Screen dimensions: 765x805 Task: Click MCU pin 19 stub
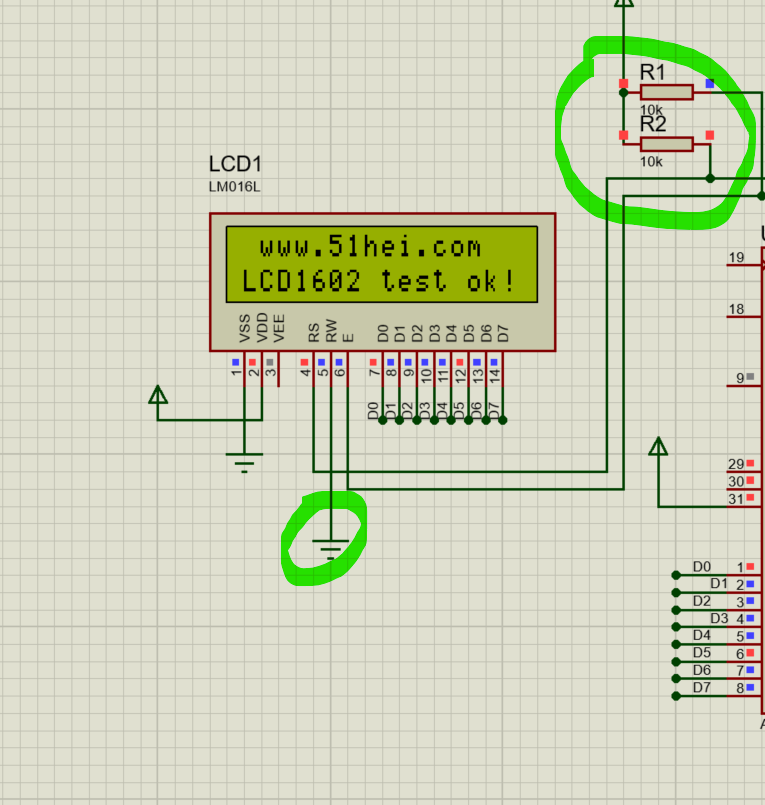click(743, 265)
